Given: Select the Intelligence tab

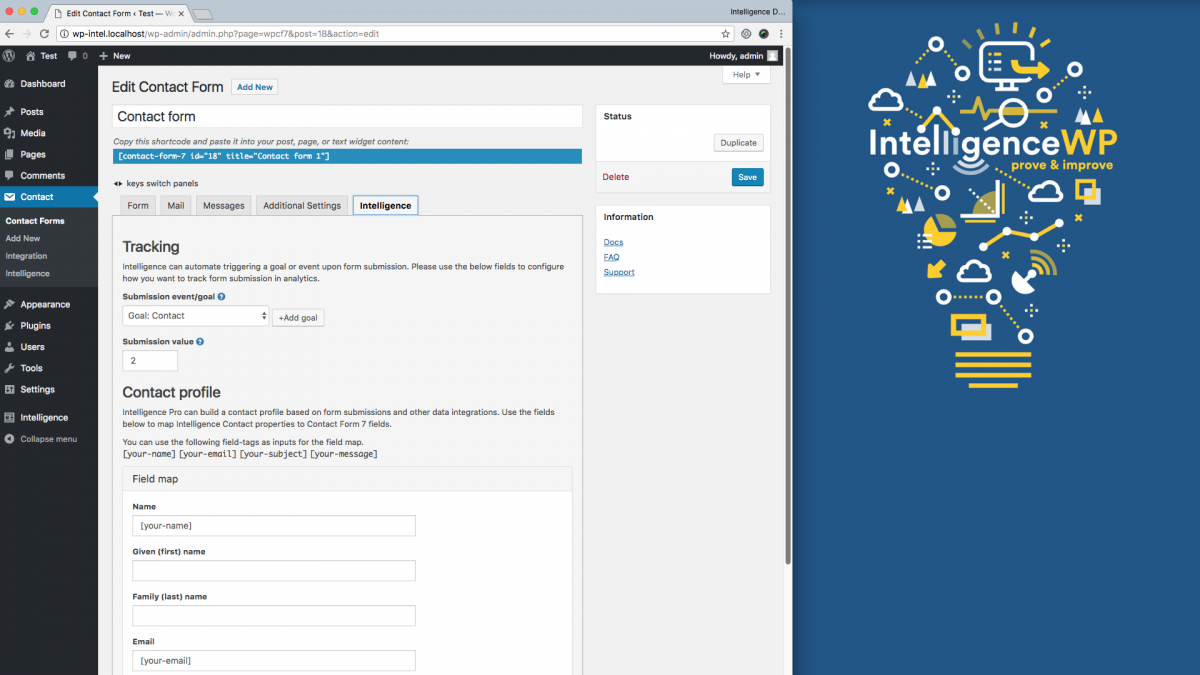Looking at the screenshot, I should click(385, 206).
